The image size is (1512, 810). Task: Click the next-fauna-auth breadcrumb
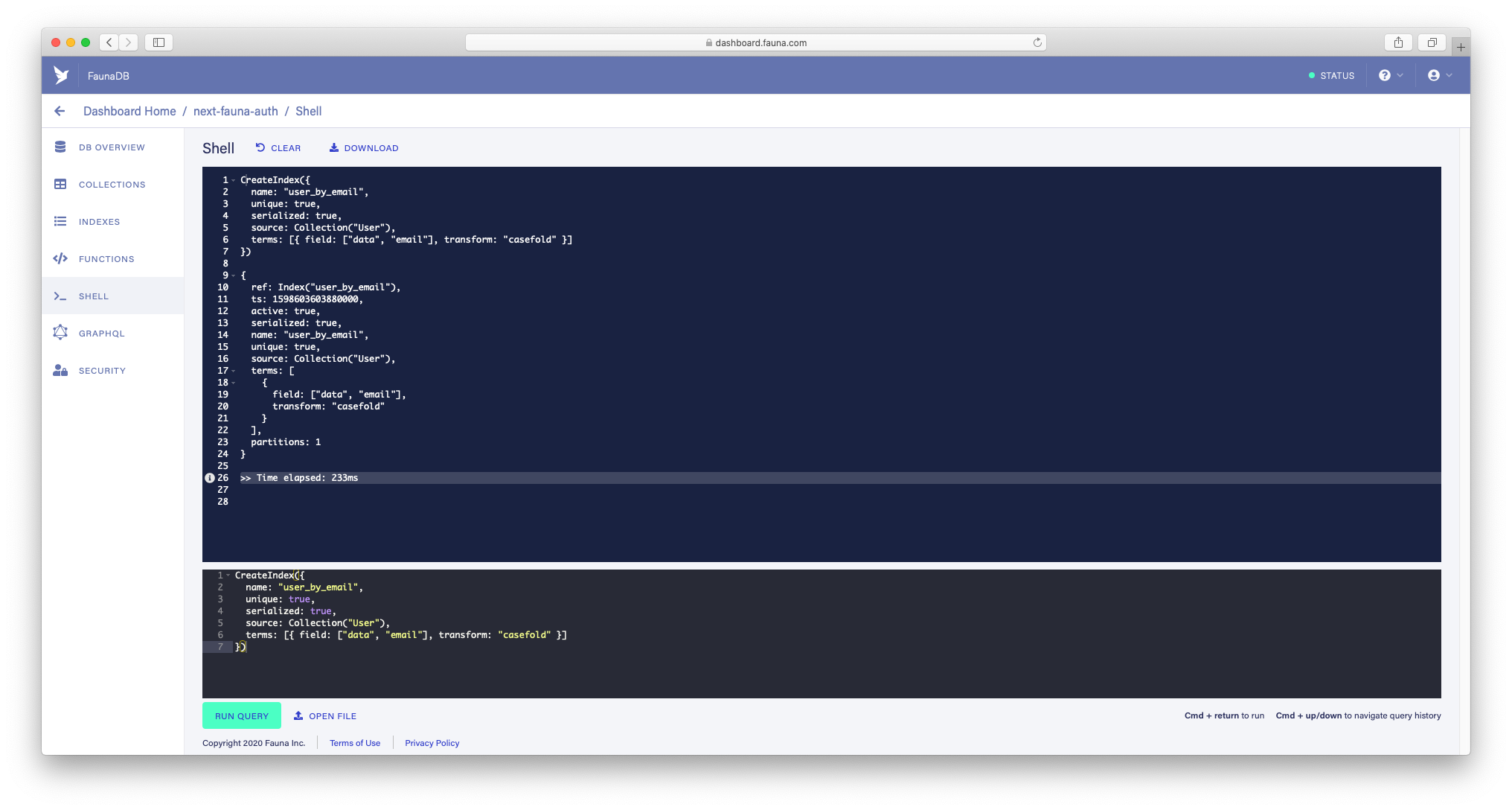pyautogui.click(x=235, y=111)
